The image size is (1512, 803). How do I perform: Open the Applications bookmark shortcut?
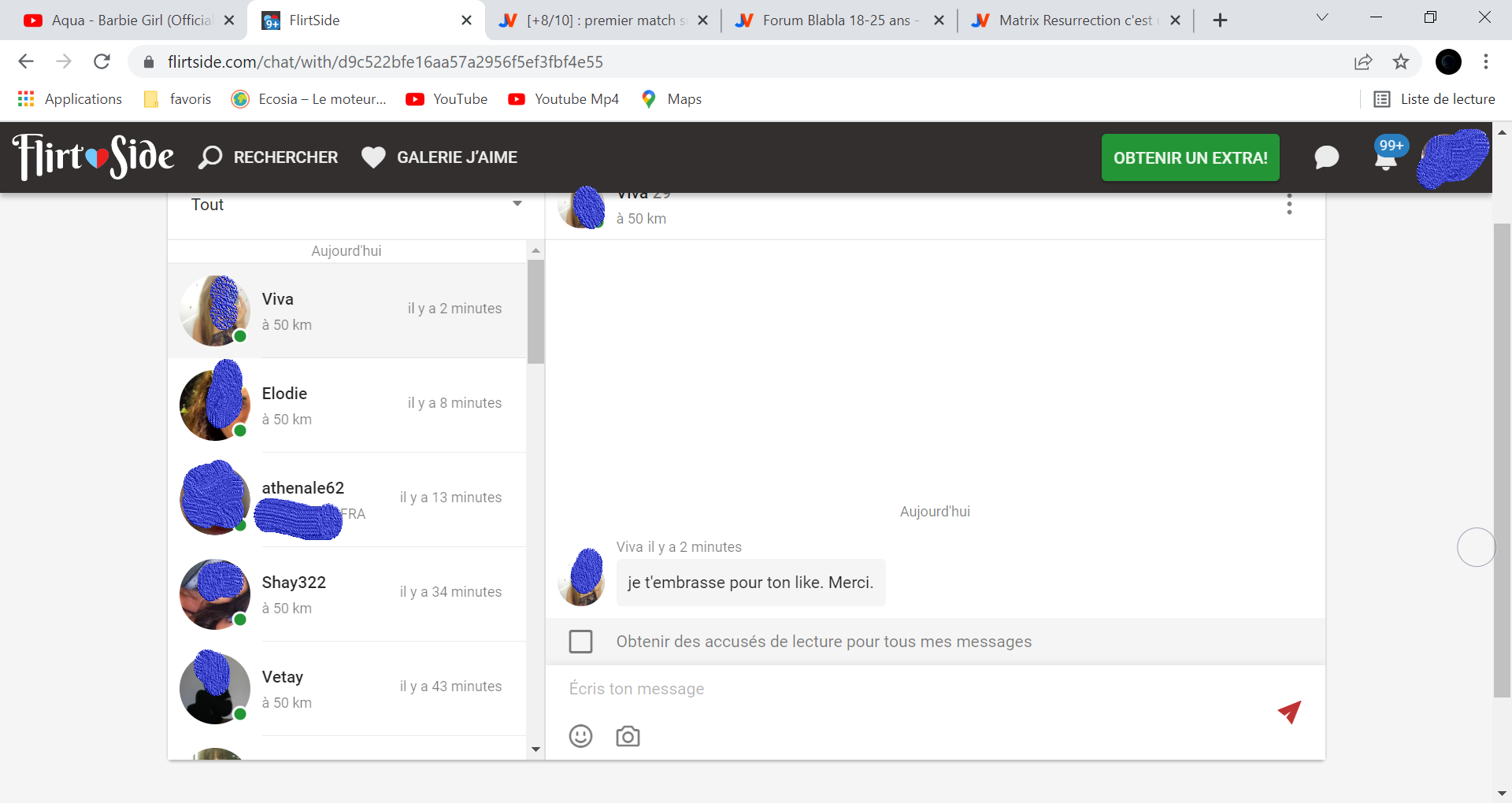click(70, 99)
